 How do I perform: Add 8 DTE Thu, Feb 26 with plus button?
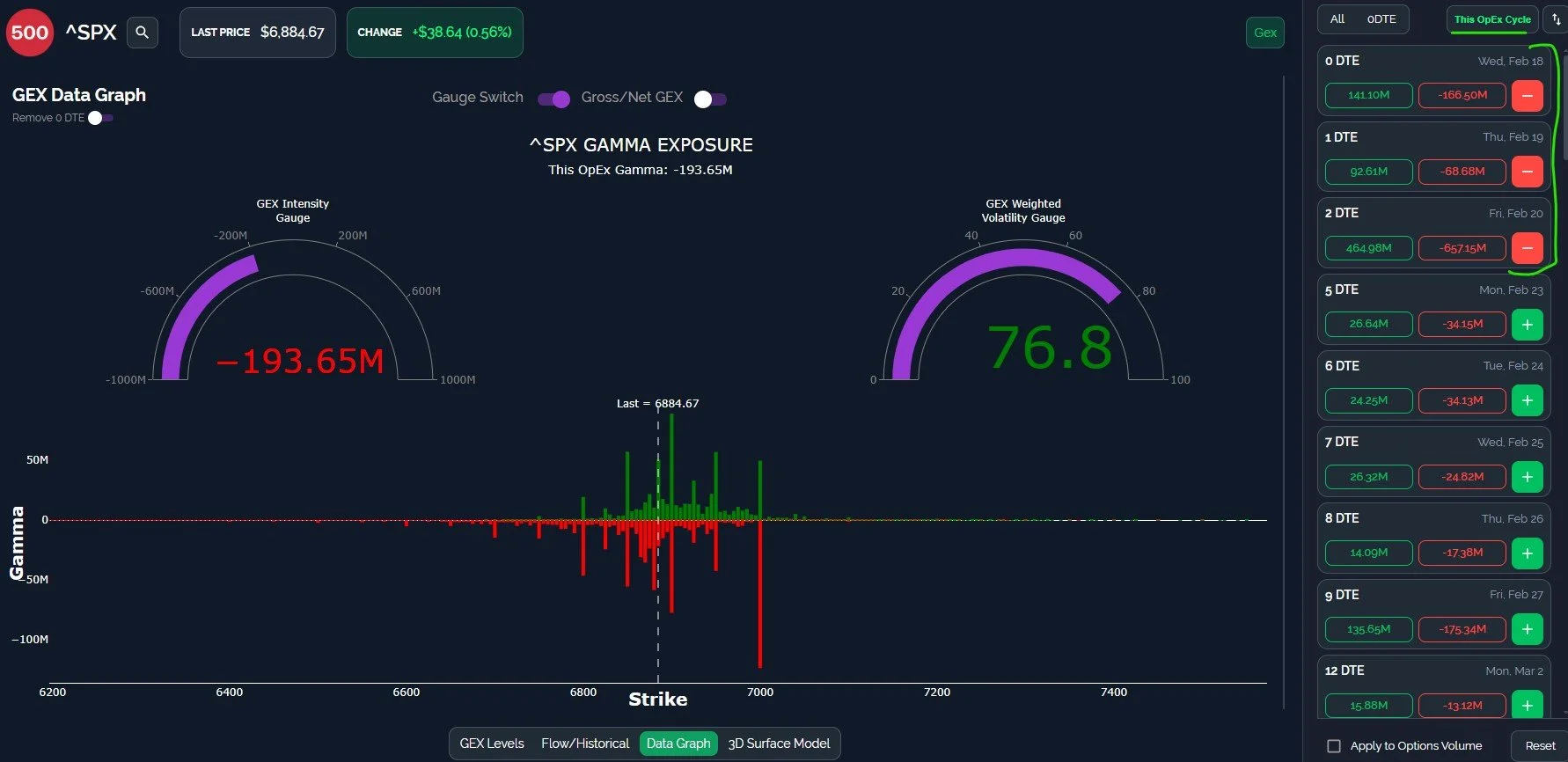point(1528,553)
